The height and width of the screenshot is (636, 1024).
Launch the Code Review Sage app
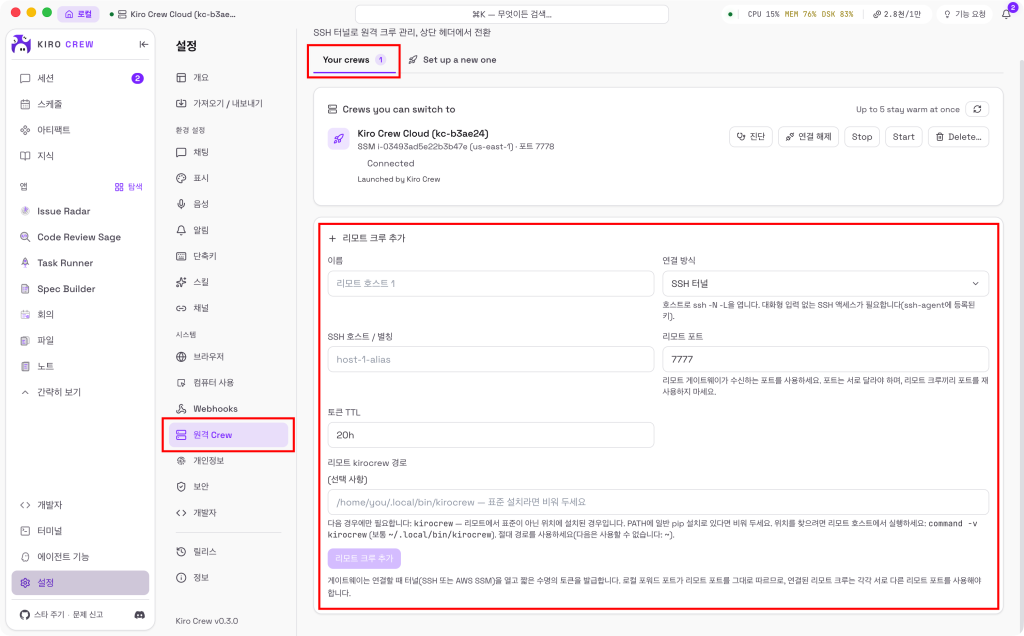(x=80, y=237)
